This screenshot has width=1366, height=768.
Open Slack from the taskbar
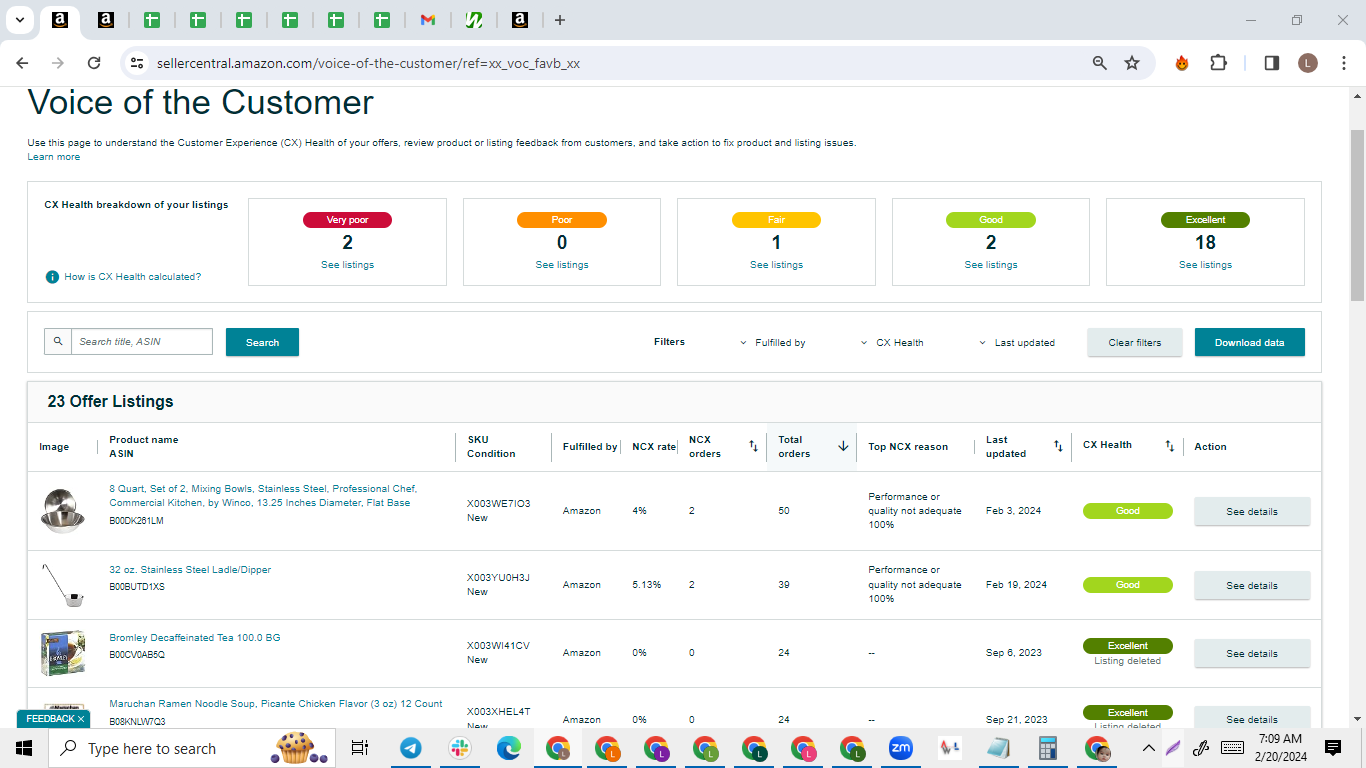point(460,748)
